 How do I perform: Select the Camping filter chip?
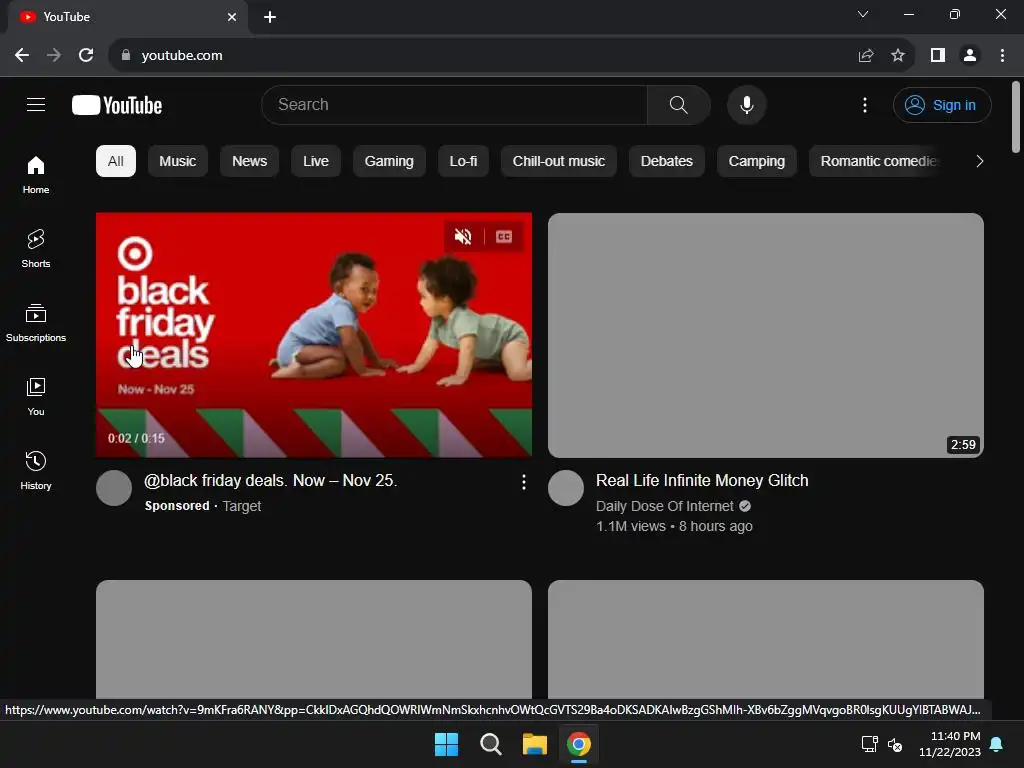coord(756,161)
